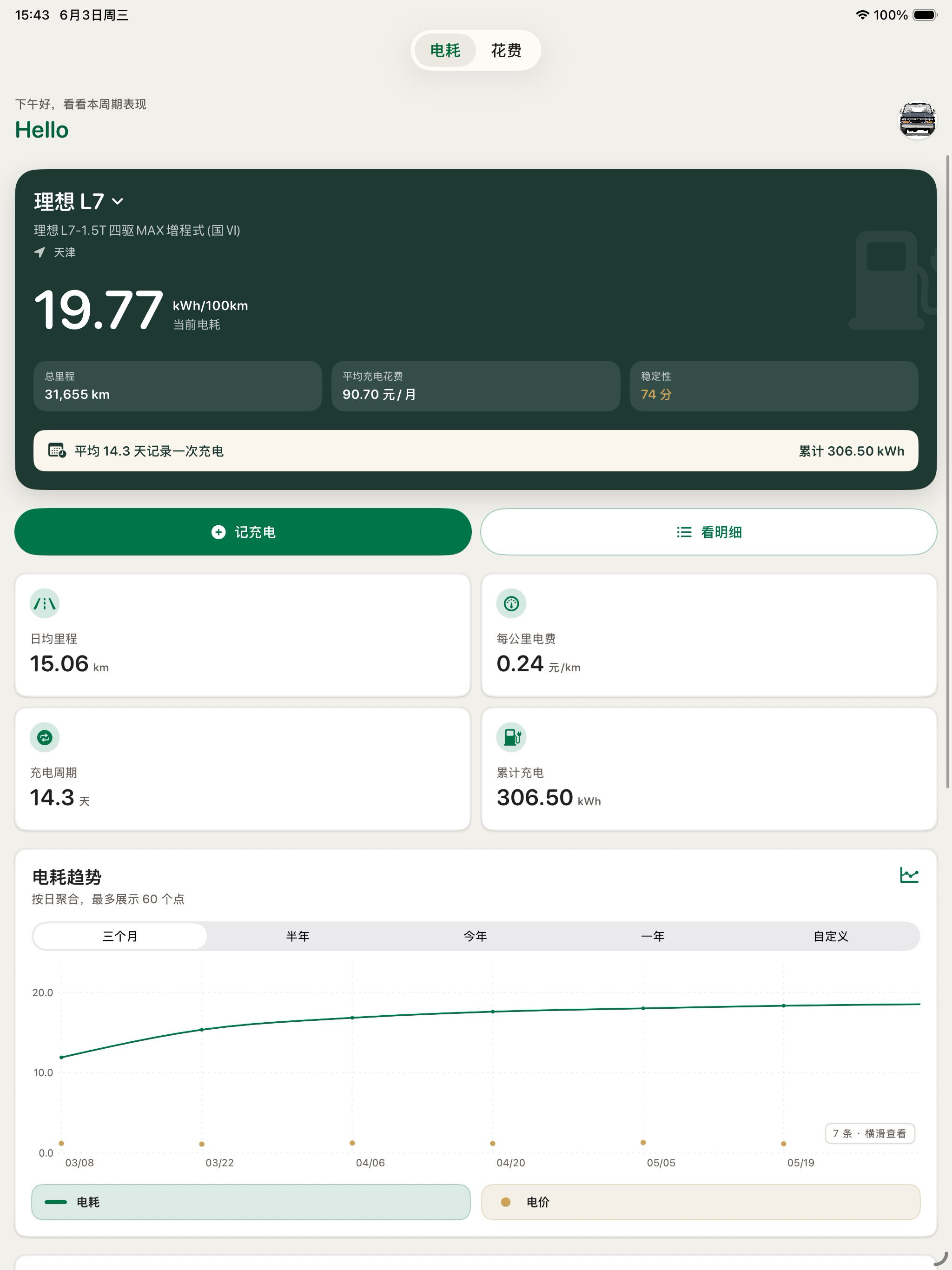Select the 05/05 consumption data point

click(x=643, y=1008)
